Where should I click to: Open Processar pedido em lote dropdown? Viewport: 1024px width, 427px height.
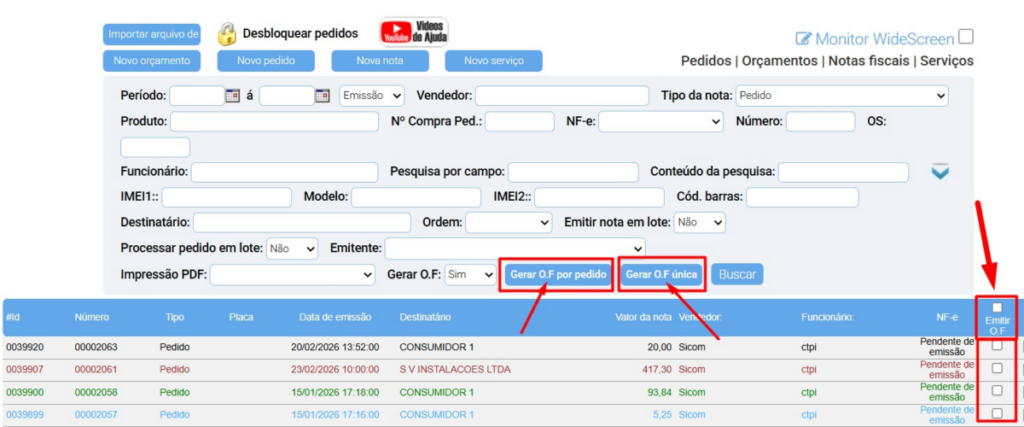(x=292, y=249)
